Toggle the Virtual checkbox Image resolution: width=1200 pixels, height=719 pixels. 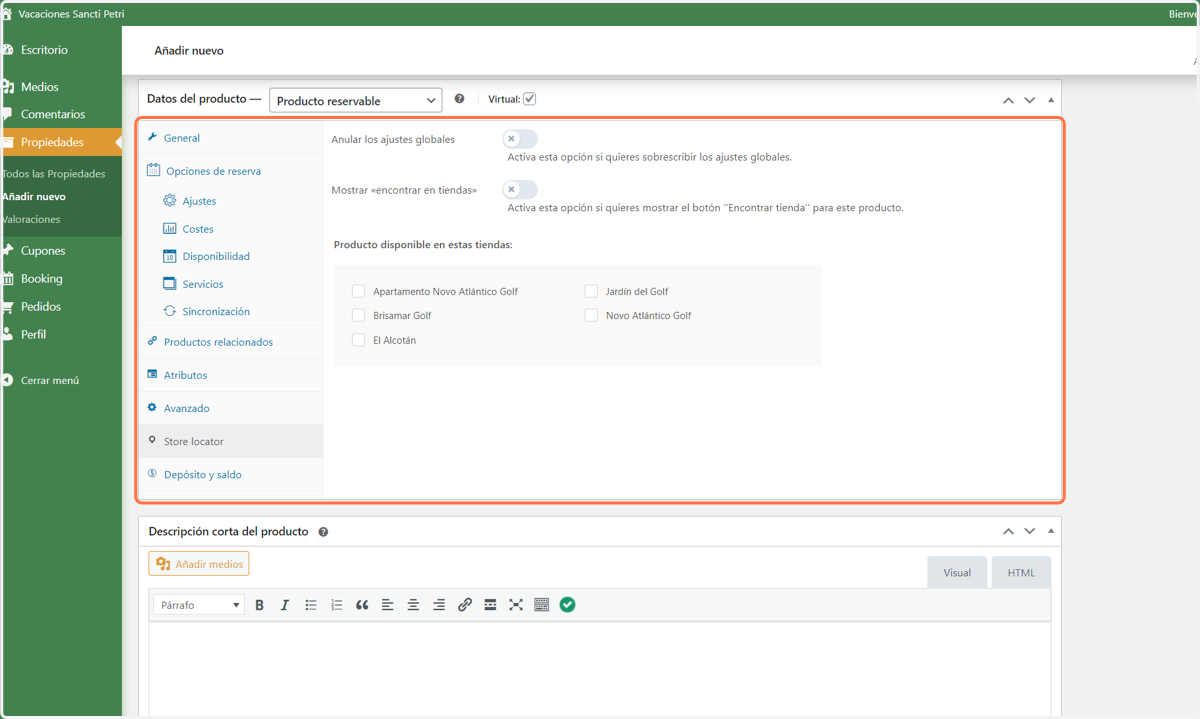[530, 99]
